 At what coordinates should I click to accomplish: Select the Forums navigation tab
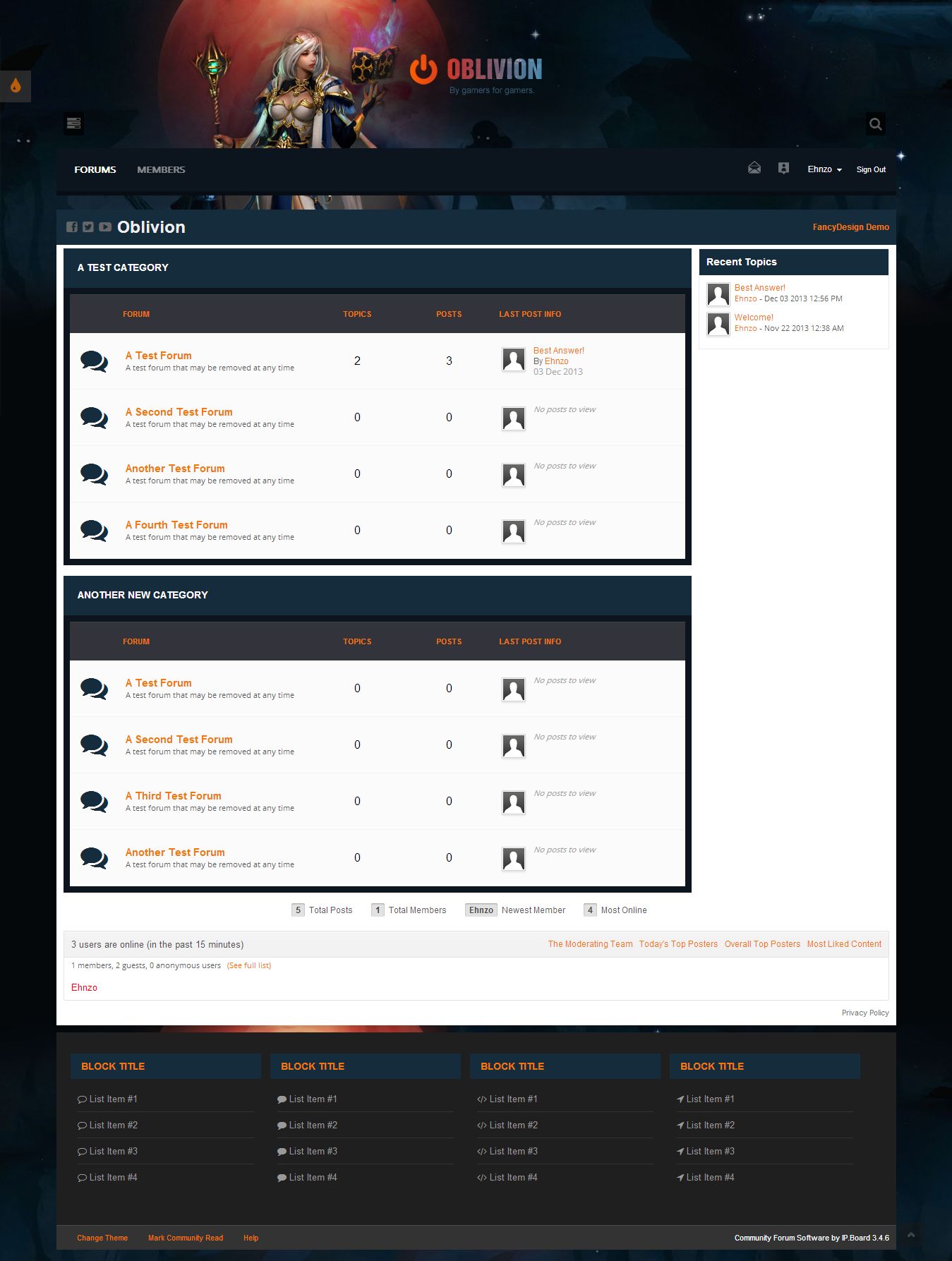pyautogui.click(x=95, y=169)
